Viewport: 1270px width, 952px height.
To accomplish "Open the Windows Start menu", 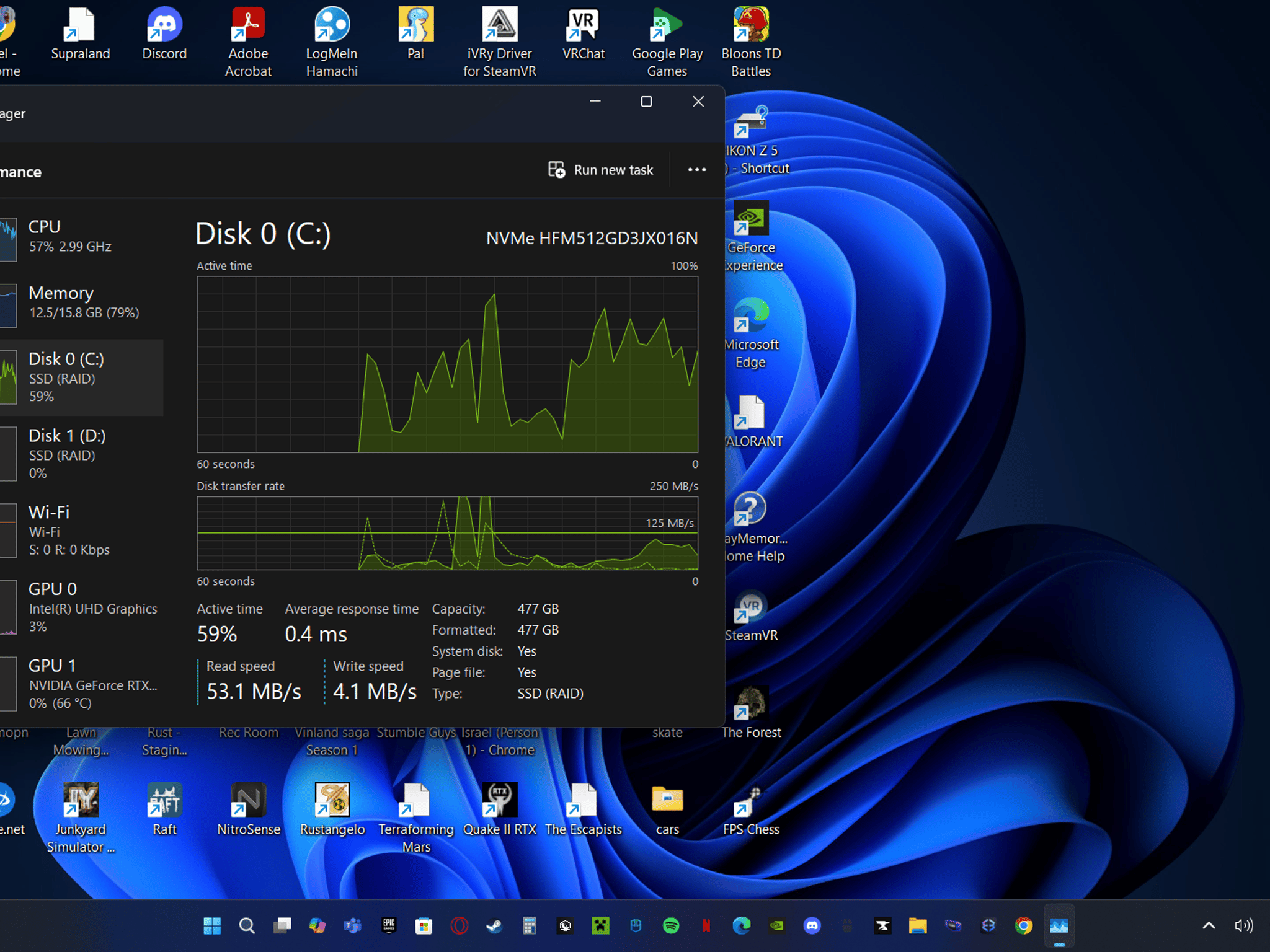I will tap(212, 926).
